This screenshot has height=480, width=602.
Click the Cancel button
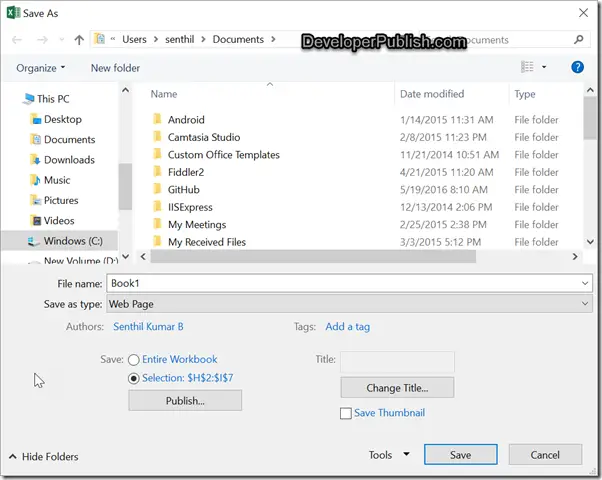click(545, 455)
